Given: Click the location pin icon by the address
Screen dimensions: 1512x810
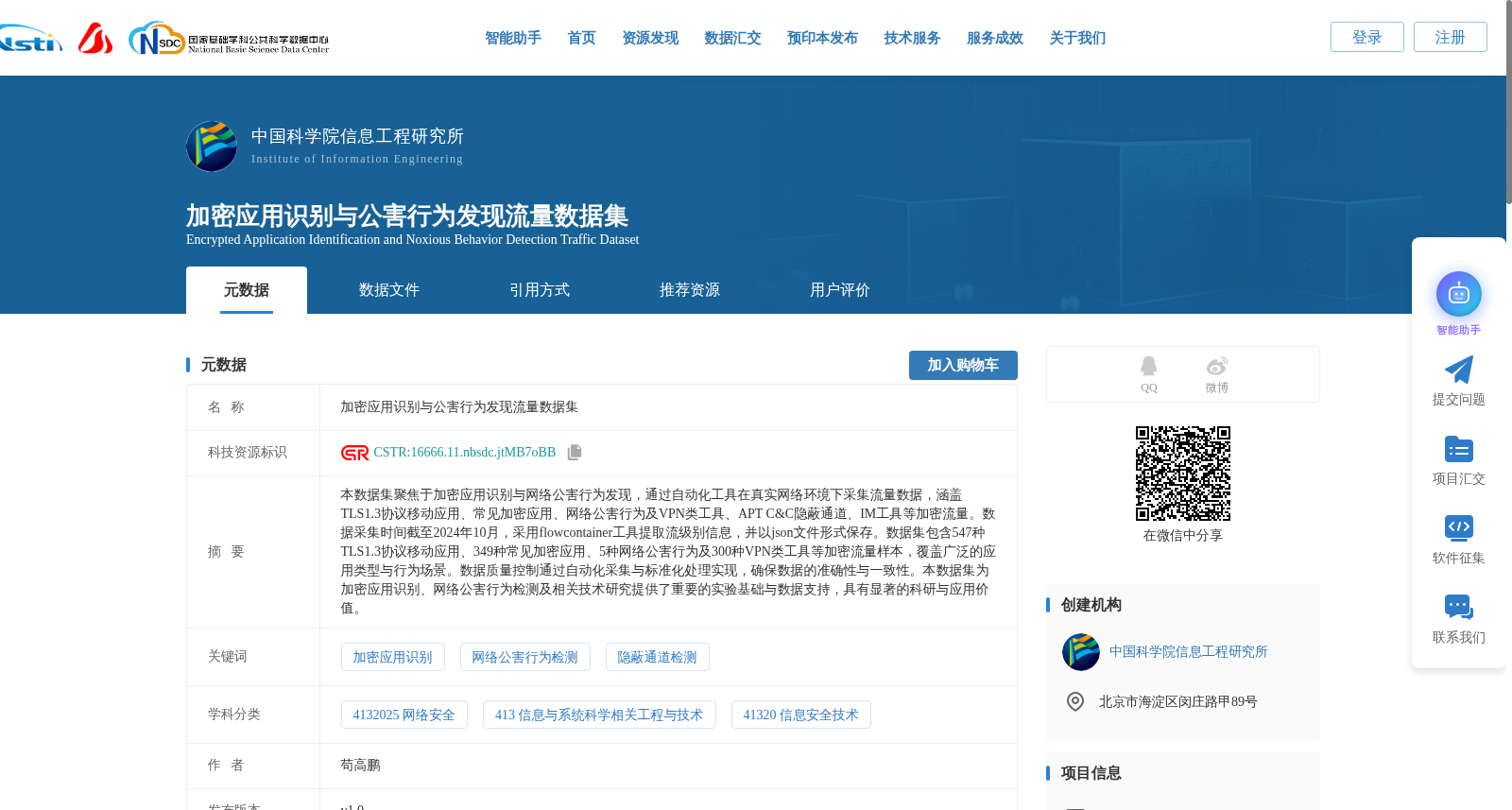Looking at the screenshot, I should point(1074,701).
